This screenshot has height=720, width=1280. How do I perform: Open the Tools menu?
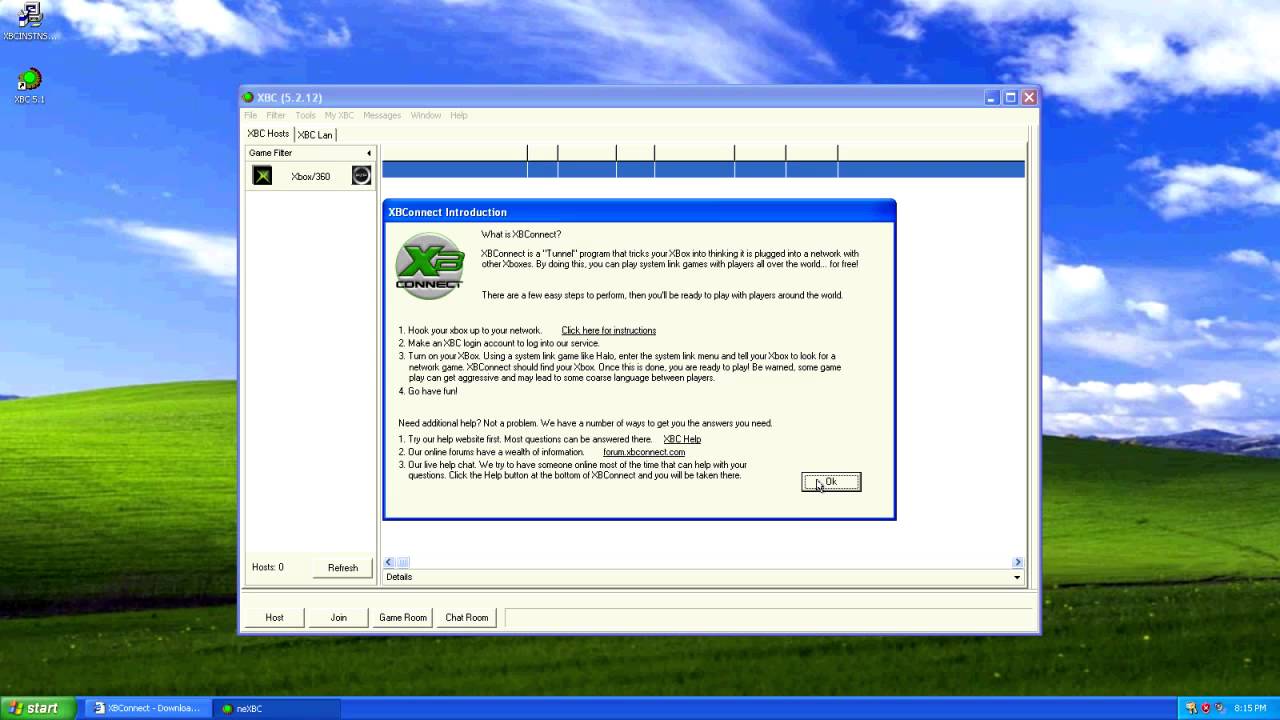[x=305, y=115]
